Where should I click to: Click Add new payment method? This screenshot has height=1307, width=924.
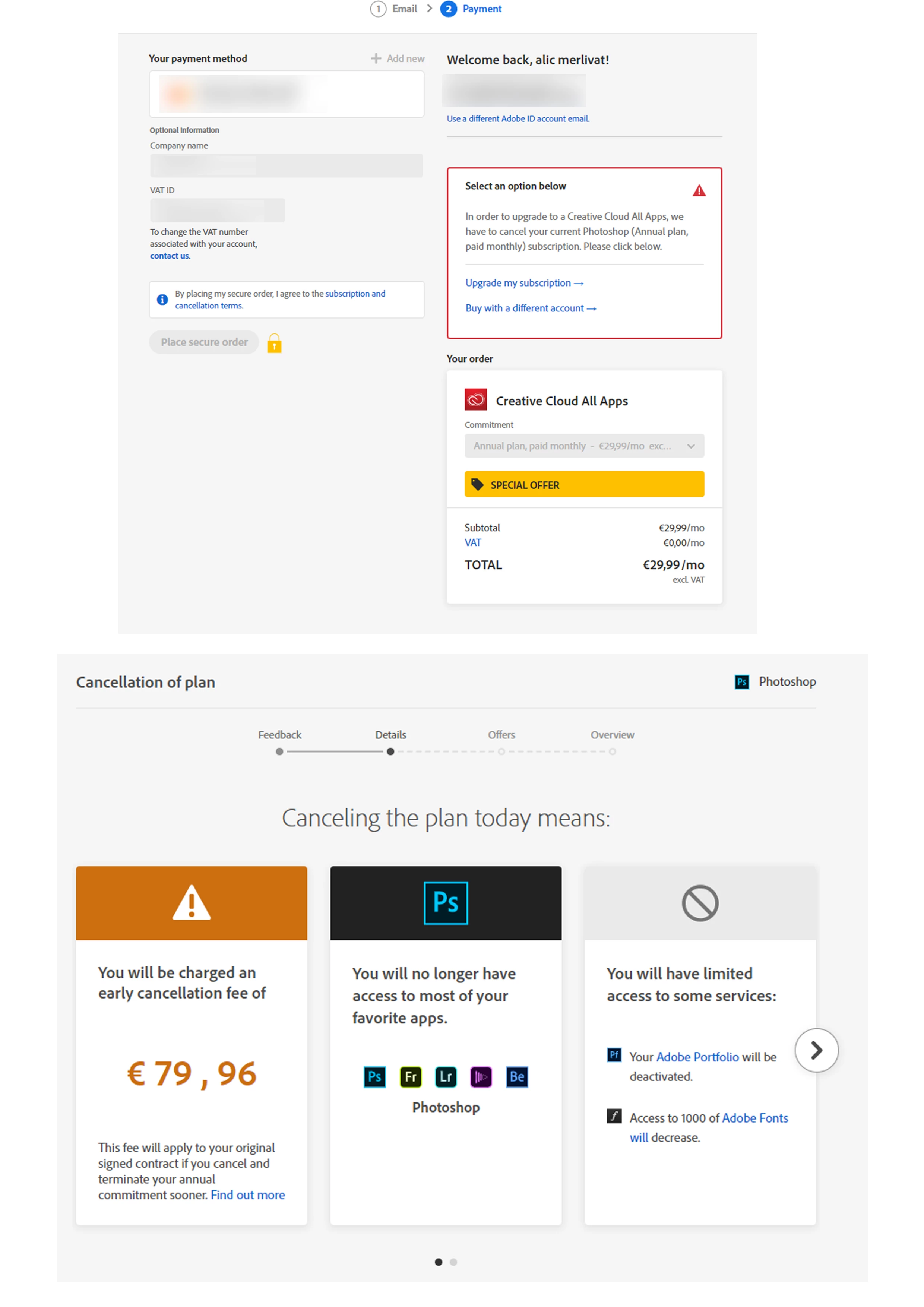point(398,58)
